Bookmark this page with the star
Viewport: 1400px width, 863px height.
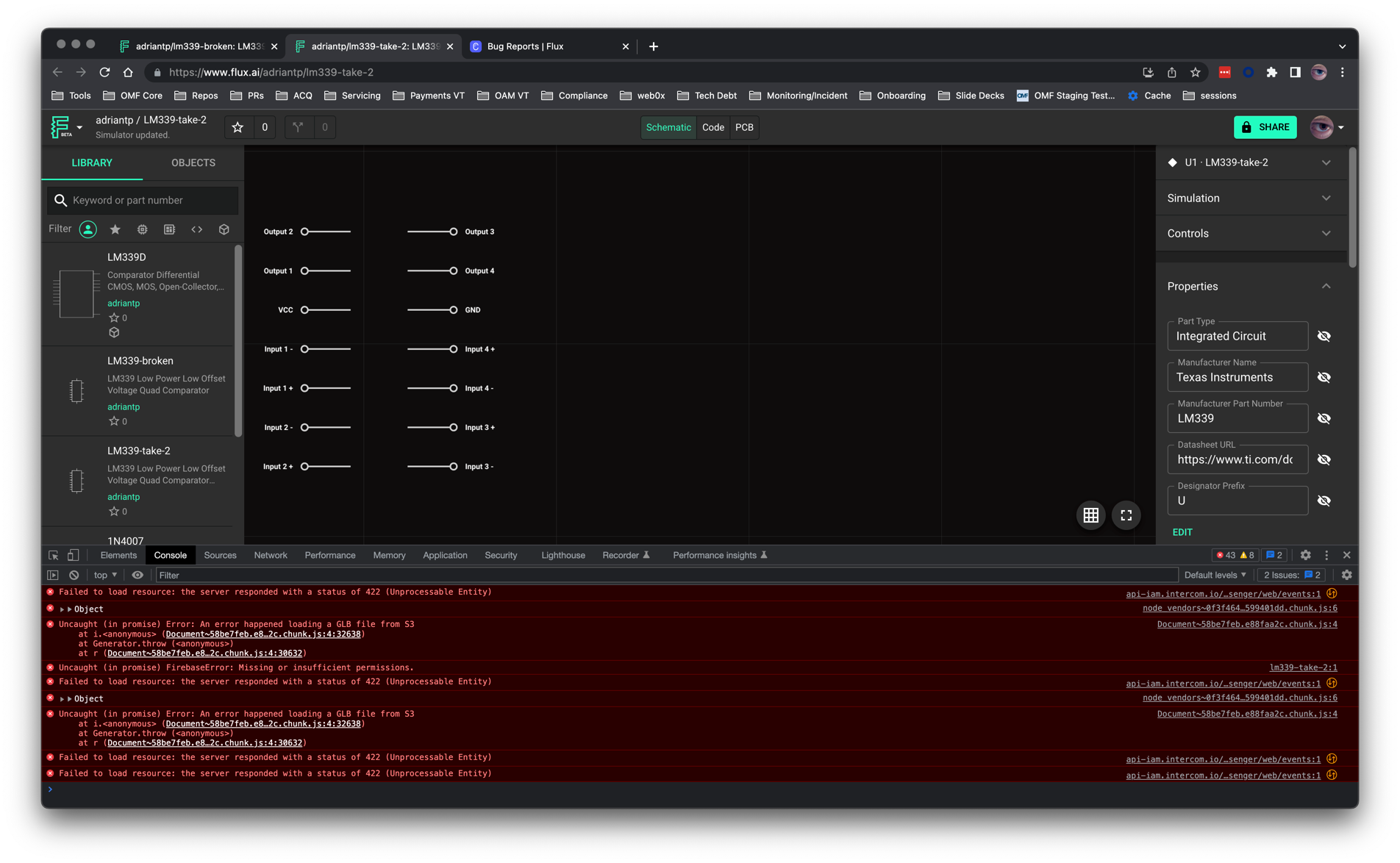1196,72
